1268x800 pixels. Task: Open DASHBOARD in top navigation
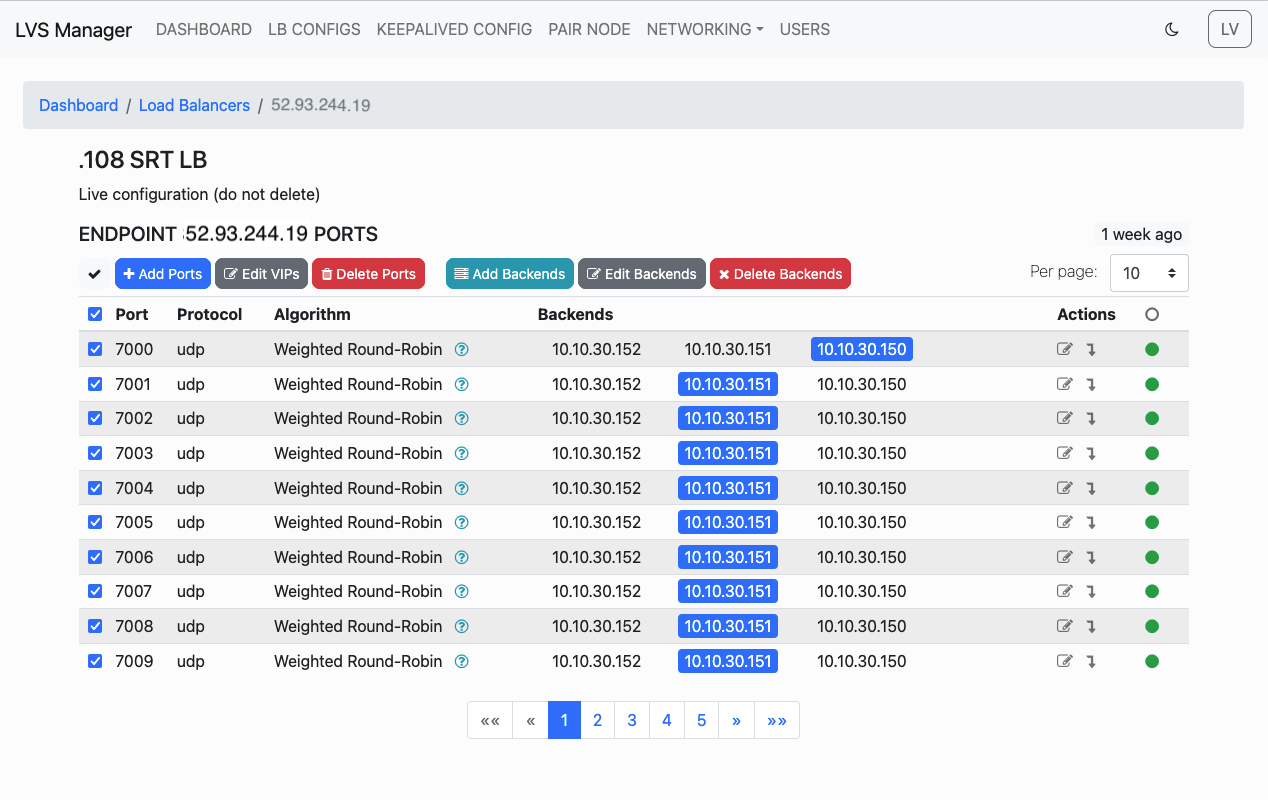point(204,29)
